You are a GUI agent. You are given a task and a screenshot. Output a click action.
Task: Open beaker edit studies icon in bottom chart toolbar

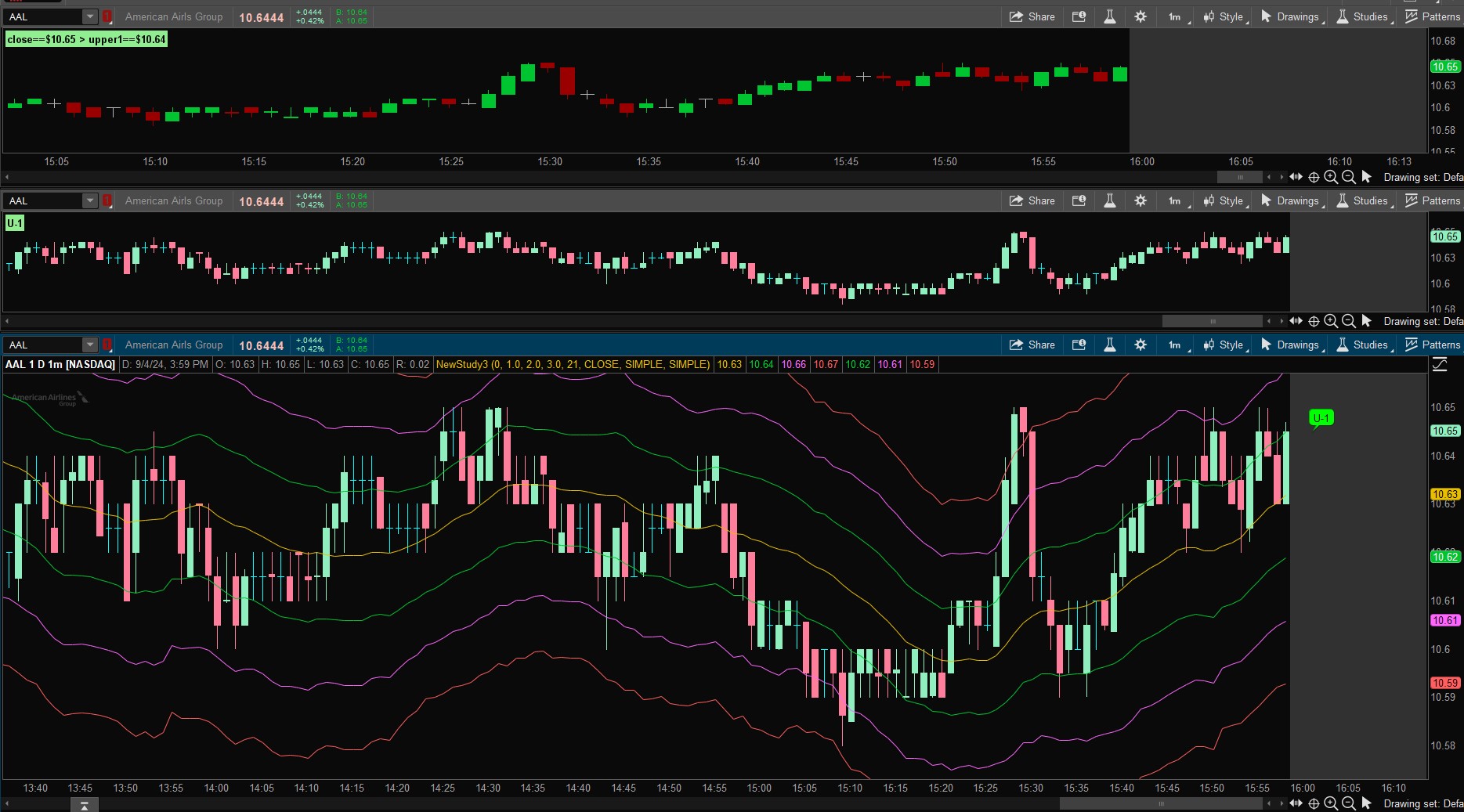pos(1110,345)
